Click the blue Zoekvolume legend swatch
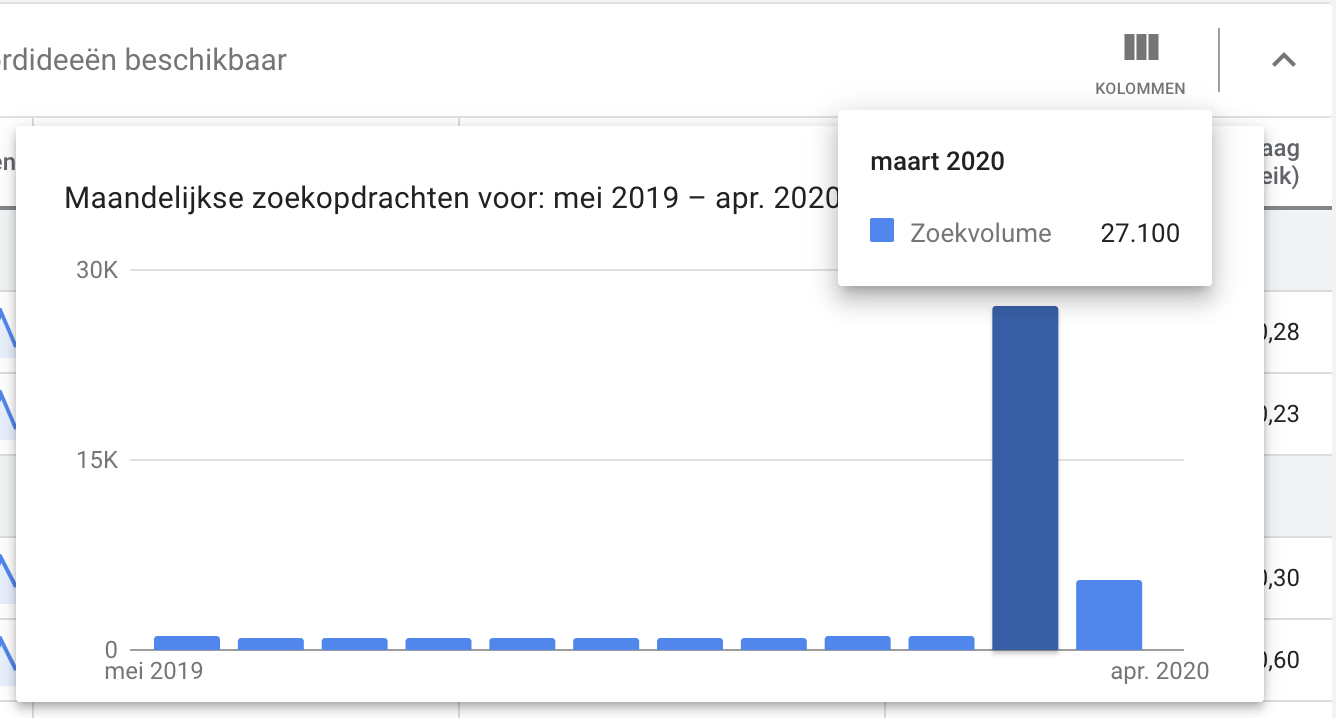The width and height of the screenshot is (1336, 718). (882, 232)
